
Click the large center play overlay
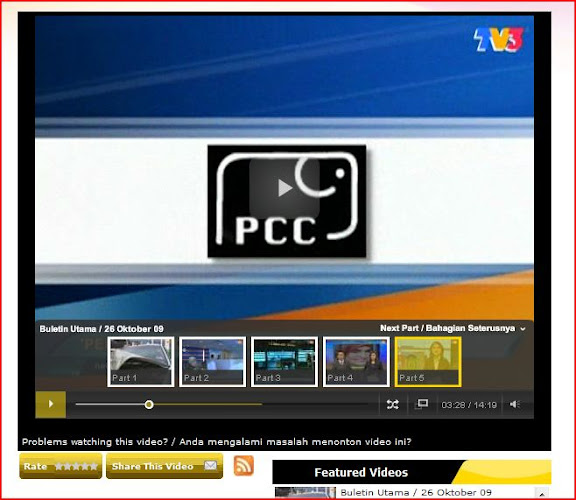point(284,188)
